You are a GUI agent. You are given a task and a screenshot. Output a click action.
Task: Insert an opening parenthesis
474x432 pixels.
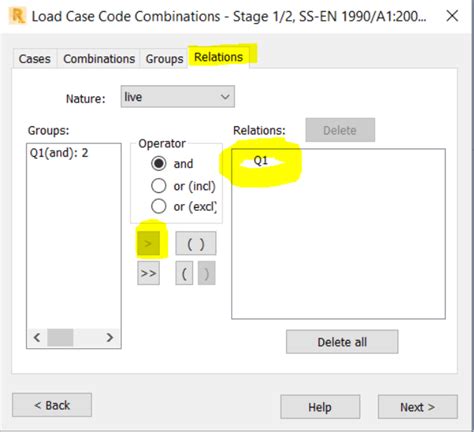(184, 273)
